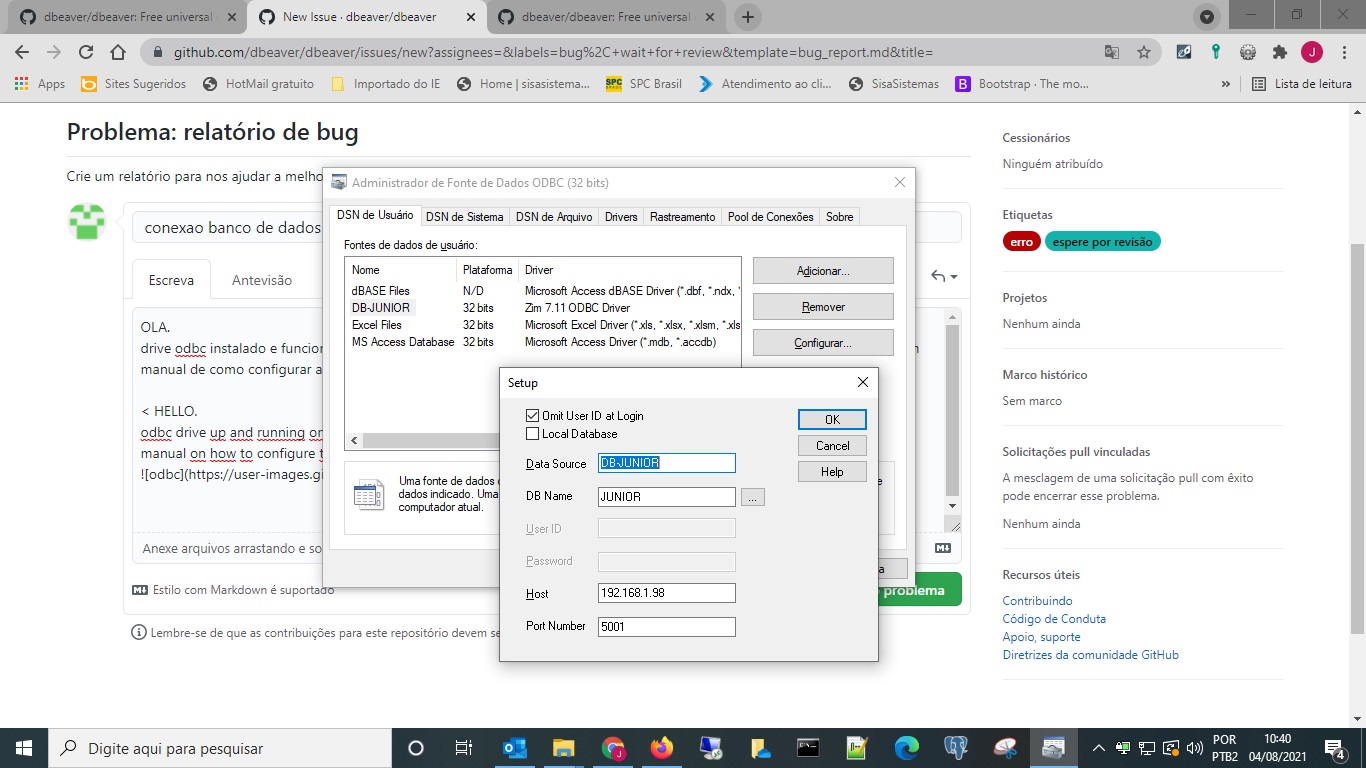Open the Drivers tab
This screenshot has width=1366, height=768.
click(x=621, y=216)
